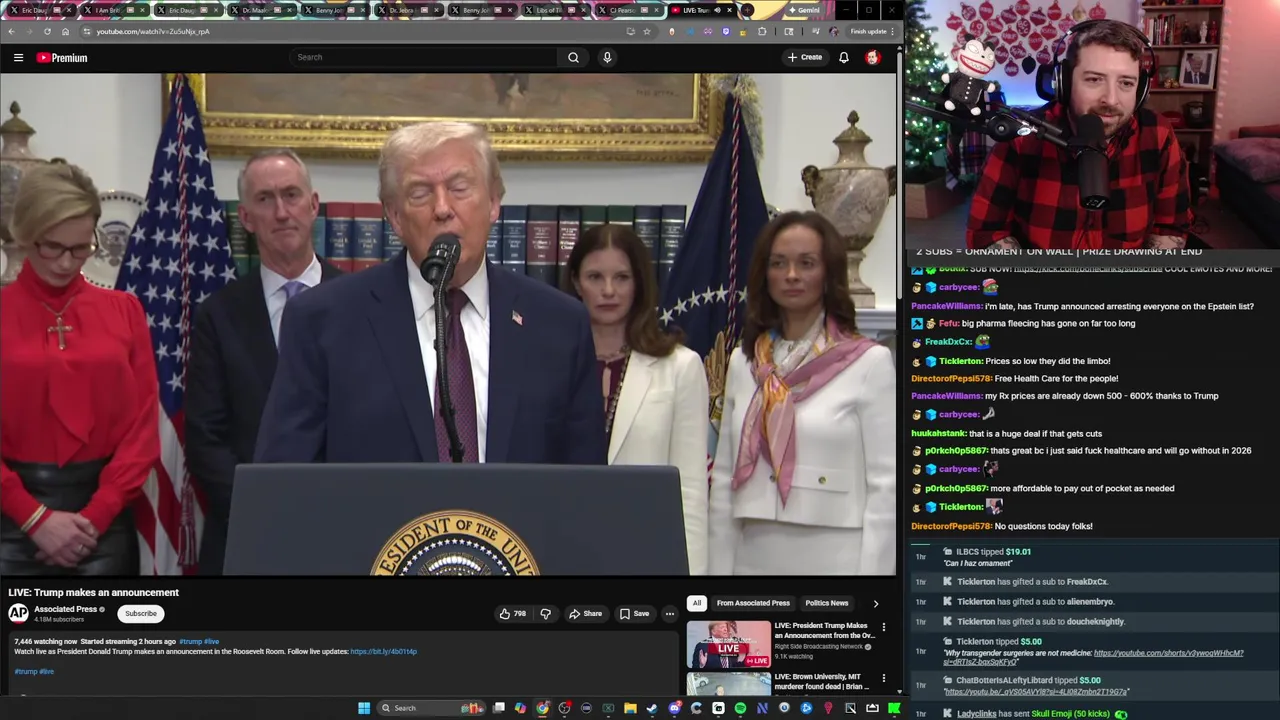This screenshot has height=720, width=1280.
Task: Go to the YouTube Premium home logo
Action: (x=62, y=57)
